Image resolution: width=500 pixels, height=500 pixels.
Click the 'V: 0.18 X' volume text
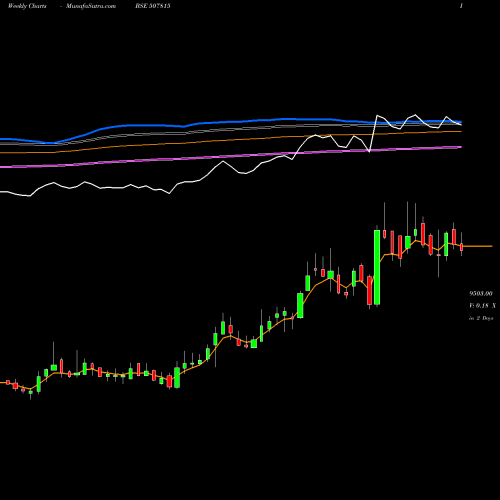click(x=482, y=306)
